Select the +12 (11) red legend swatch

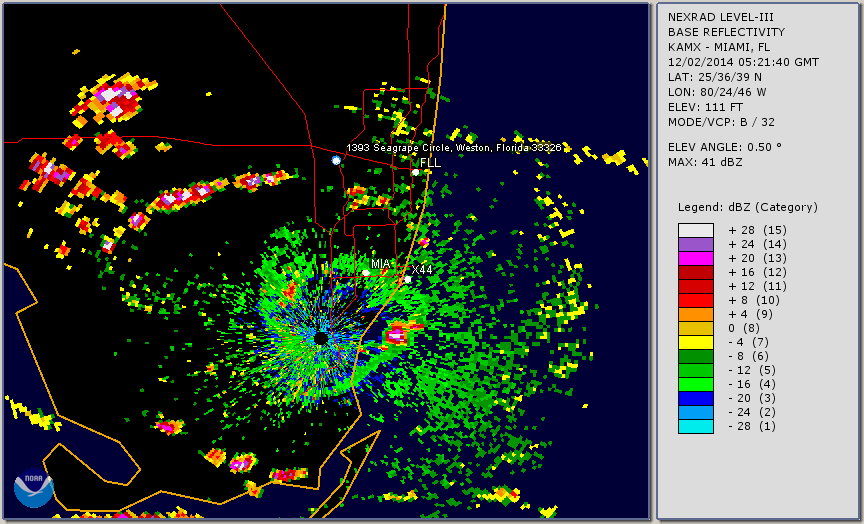(696, 287)
